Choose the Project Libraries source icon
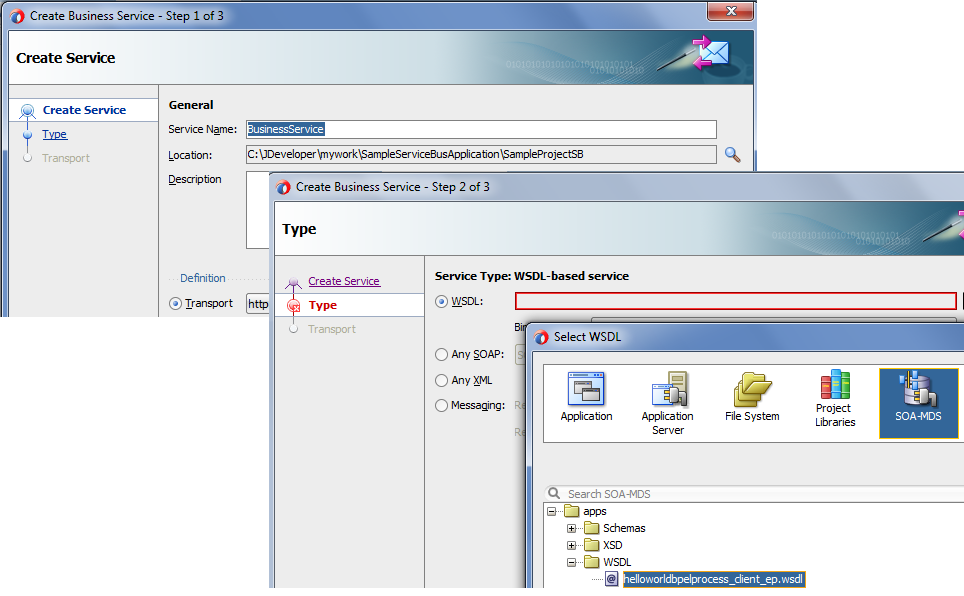The image size is (964, 596). pos(835,399)
